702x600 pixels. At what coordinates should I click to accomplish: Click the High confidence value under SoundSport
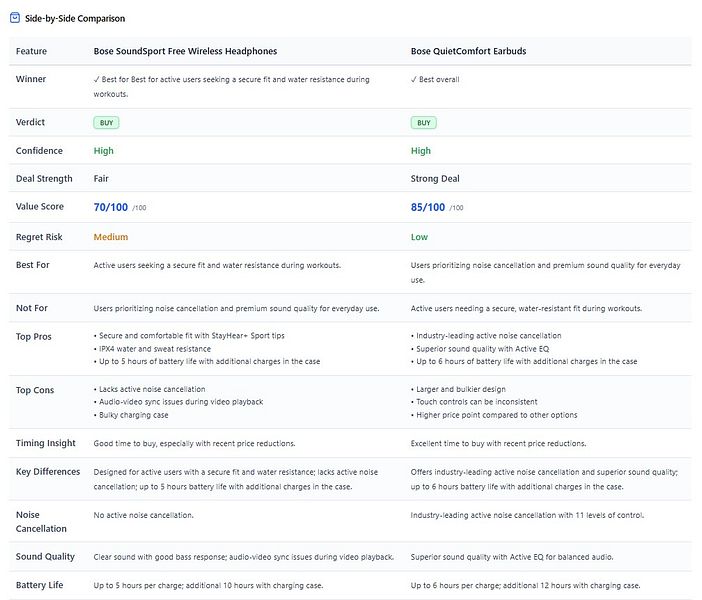[x=103, y=151]
